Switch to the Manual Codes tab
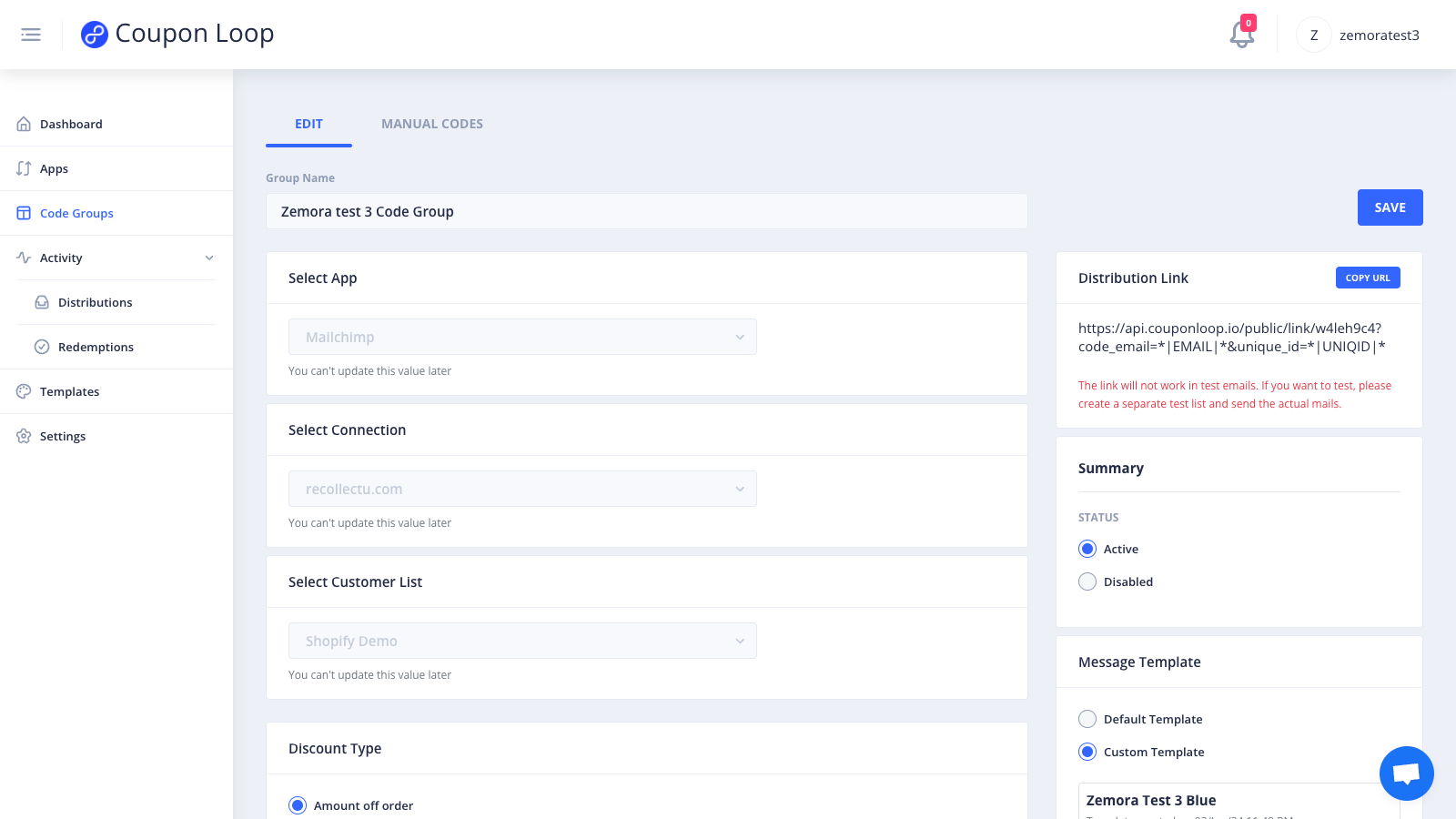The image size is (1456, 819). point(432,124)
